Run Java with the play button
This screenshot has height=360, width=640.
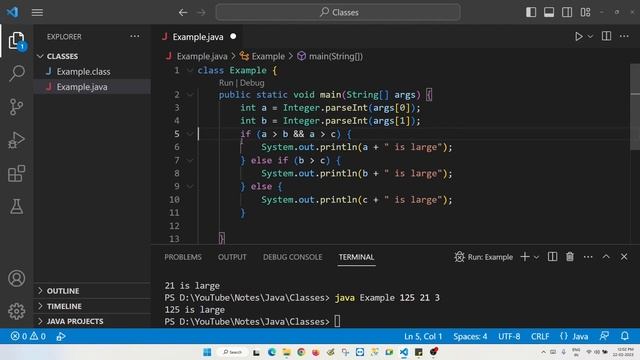click(x=578, y=36)
